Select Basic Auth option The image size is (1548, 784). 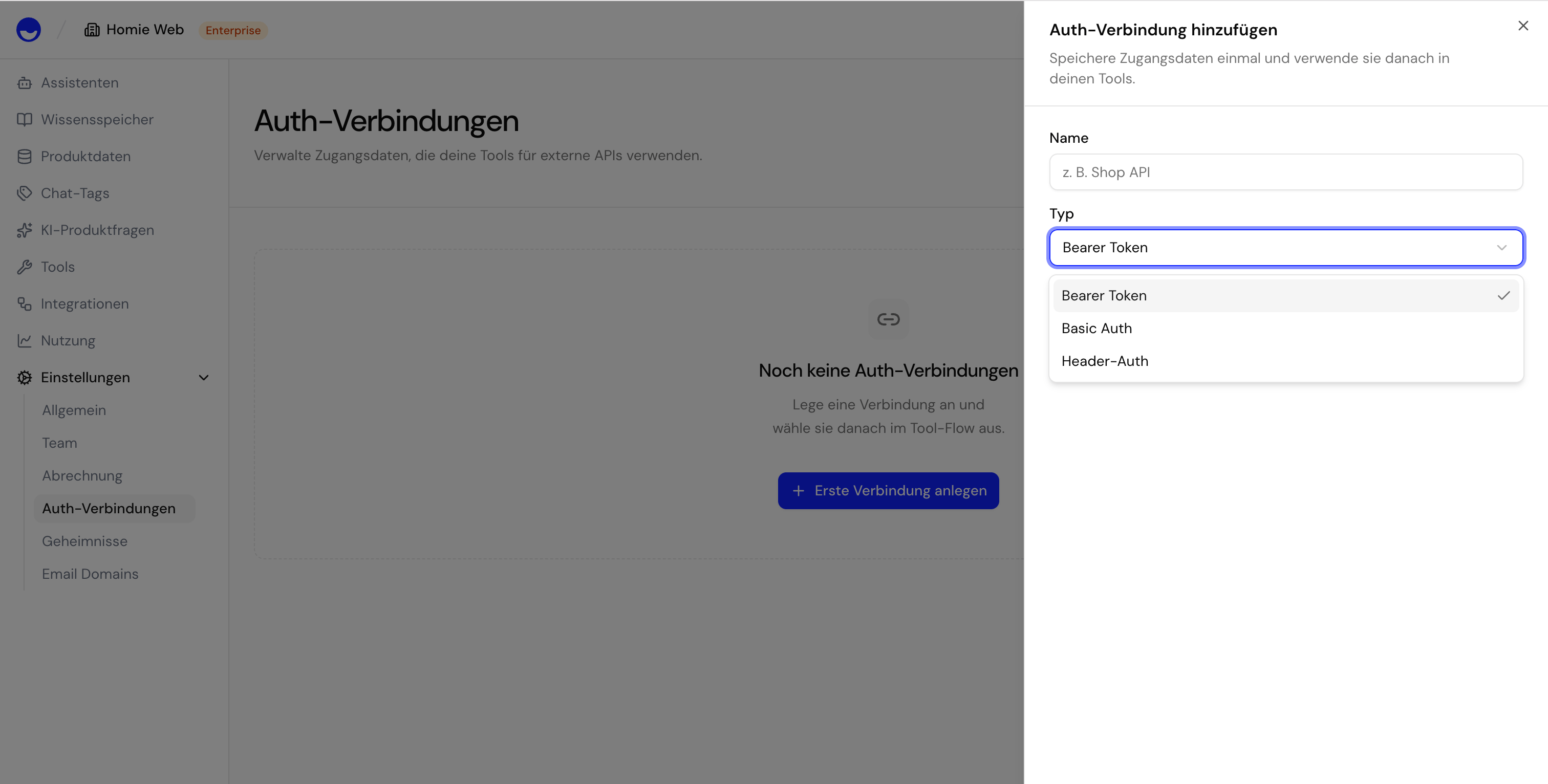tap(1286, 328)
